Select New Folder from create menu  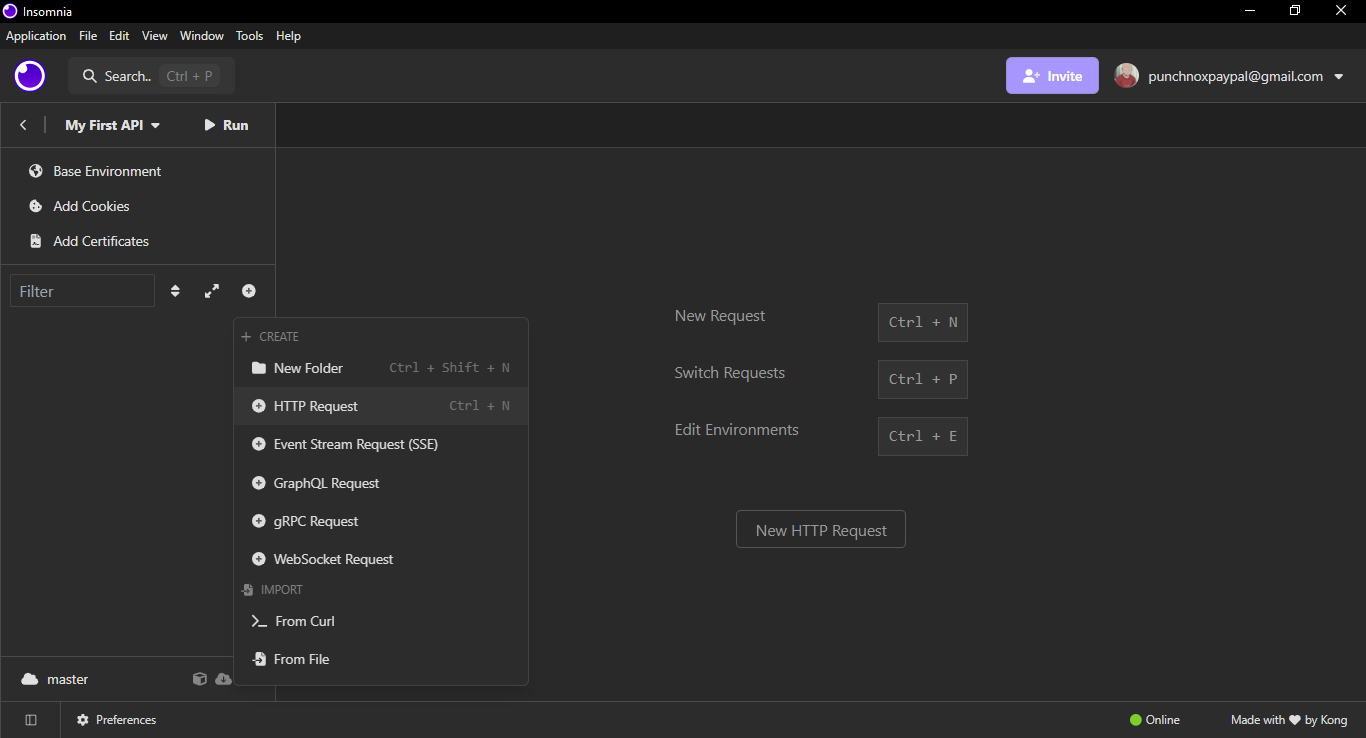click(381, 368)
